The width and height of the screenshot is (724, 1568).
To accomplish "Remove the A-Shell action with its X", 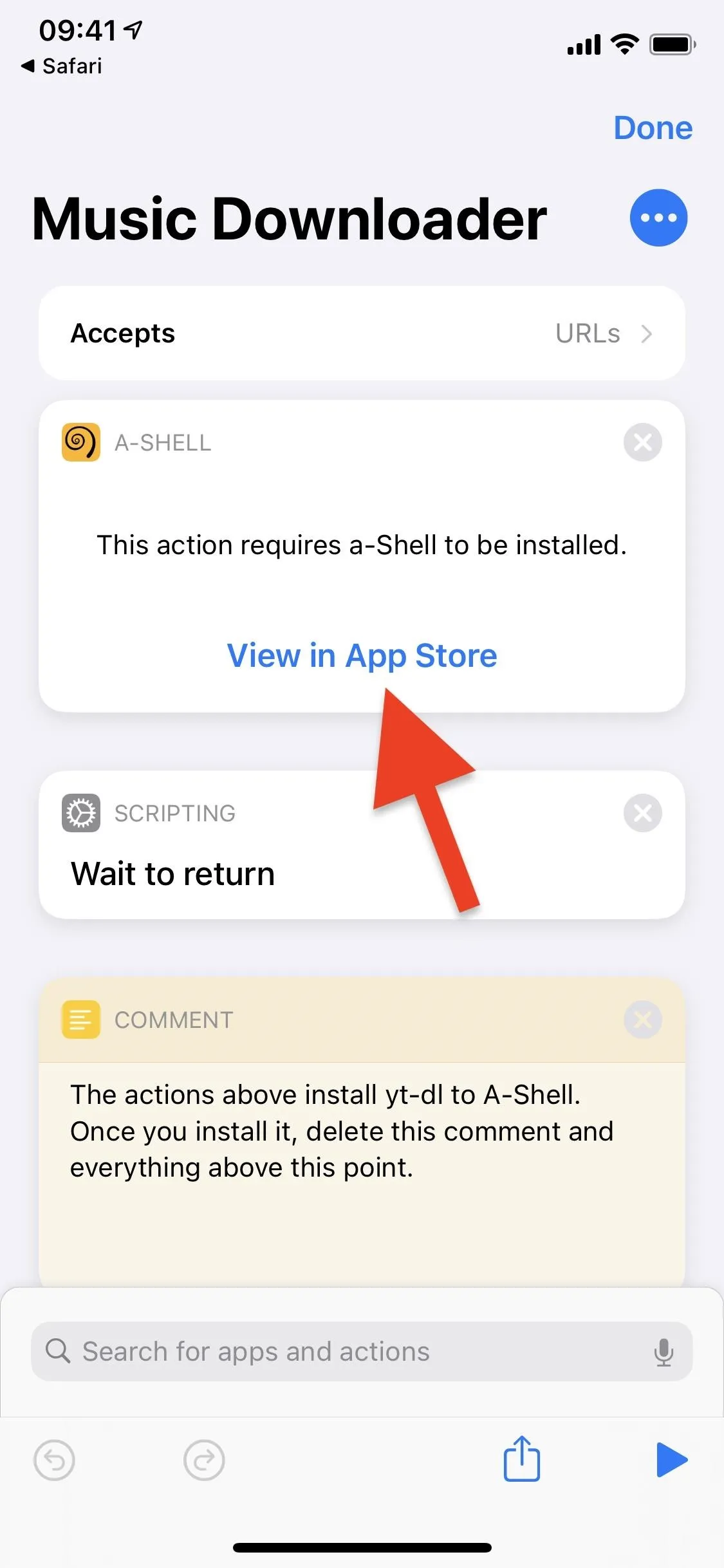I will pos(642,442).
